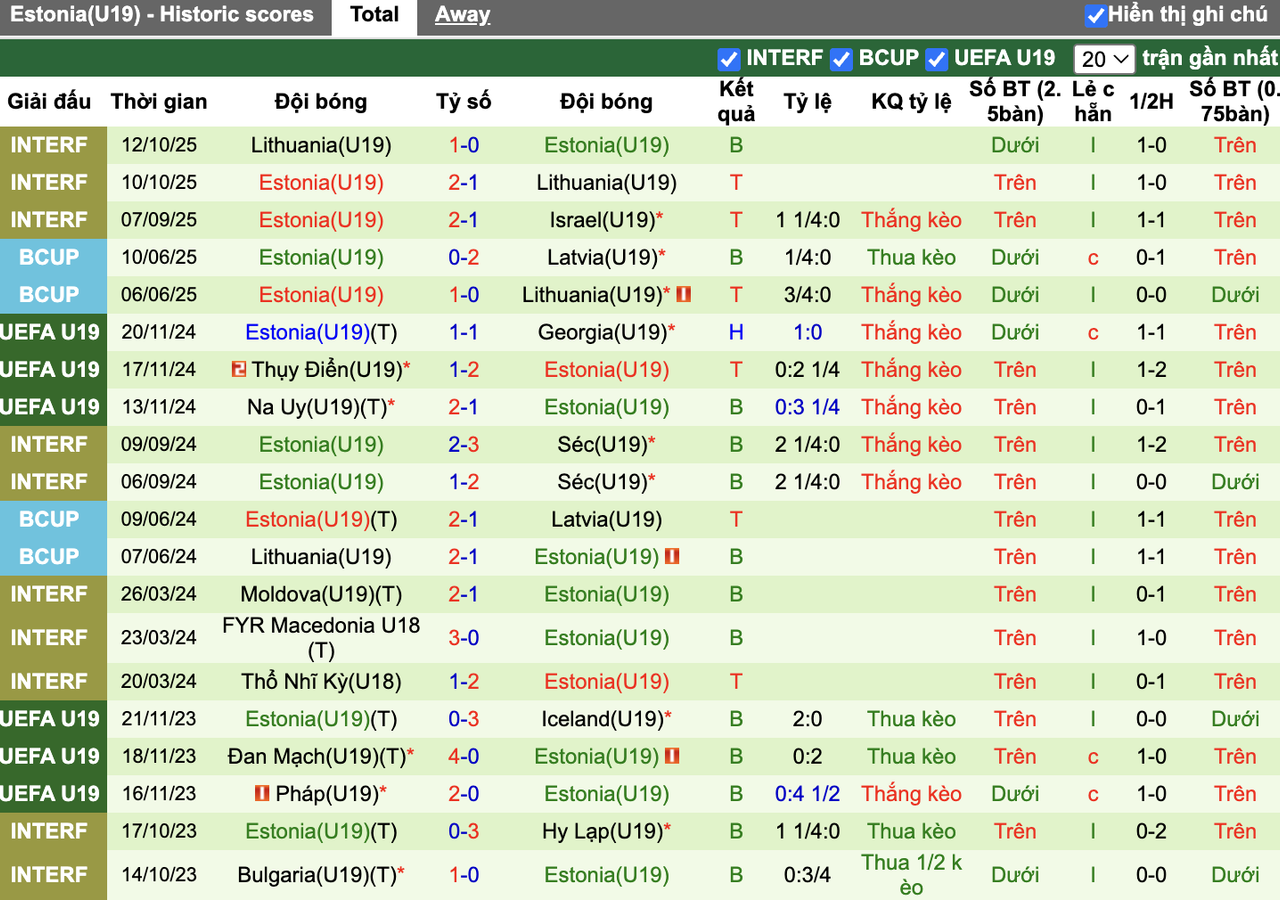Screen dimensions: 1280x900
Task: Open Moldova(U19)(T) team link
Action: (x=321, y=595)
